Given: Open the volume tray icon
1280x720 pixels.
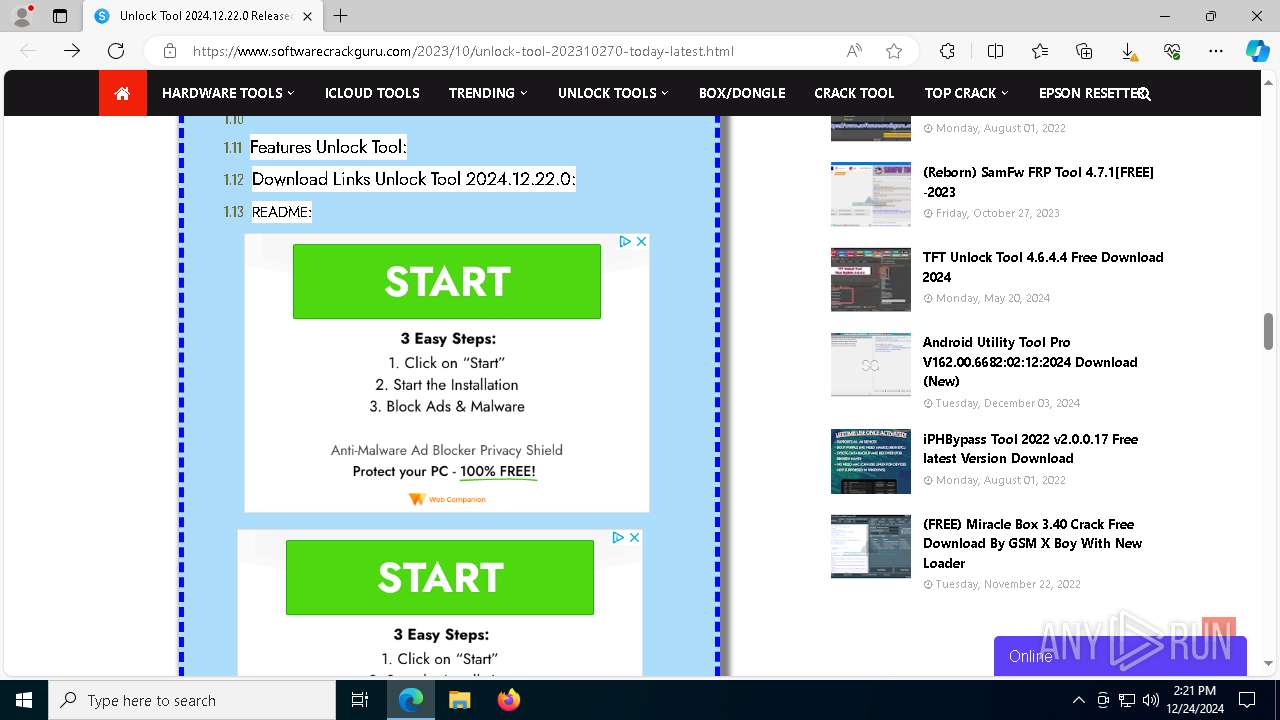Looking at the screenshot, I should tap(1150, 700).
